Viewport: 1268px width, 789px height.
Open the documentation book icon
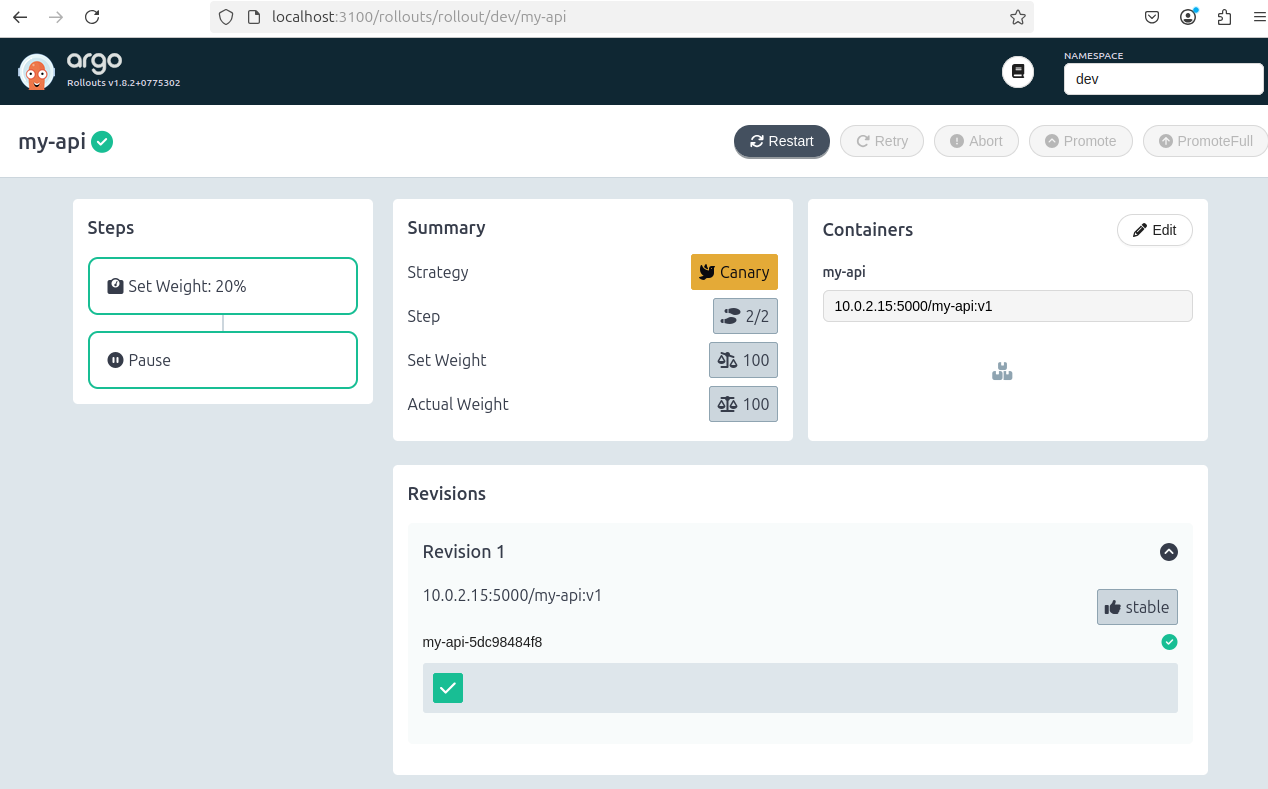[1018, 72]
